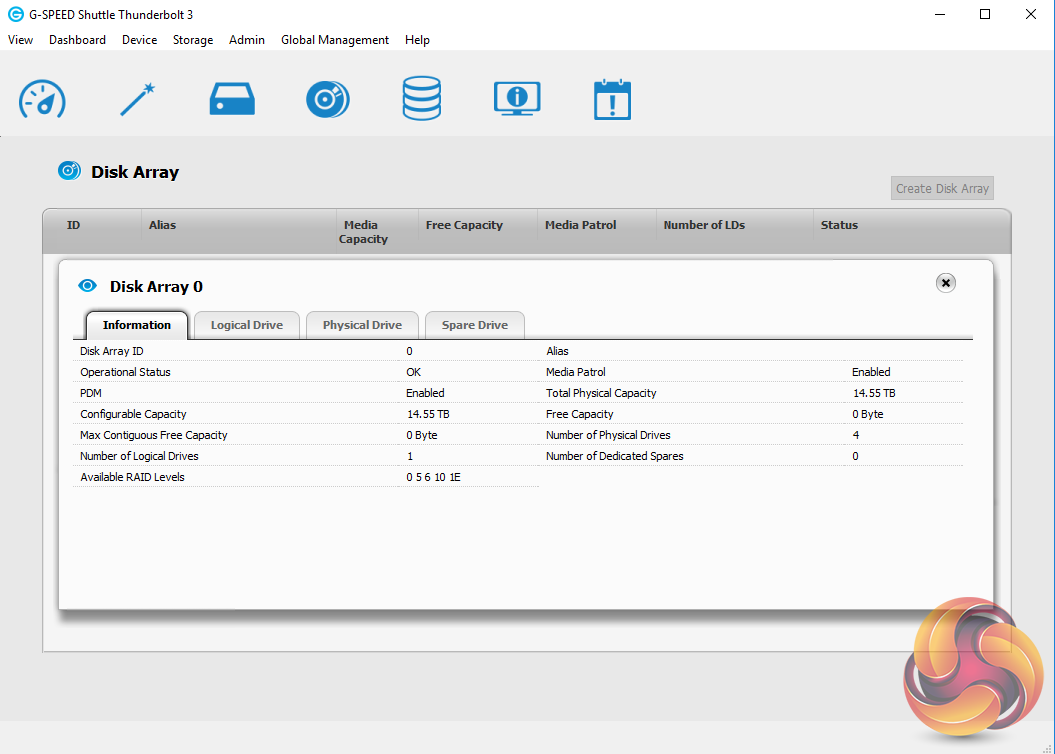Launch the setup wizard wand icon
1055x754 pixels.
(137, 99)
